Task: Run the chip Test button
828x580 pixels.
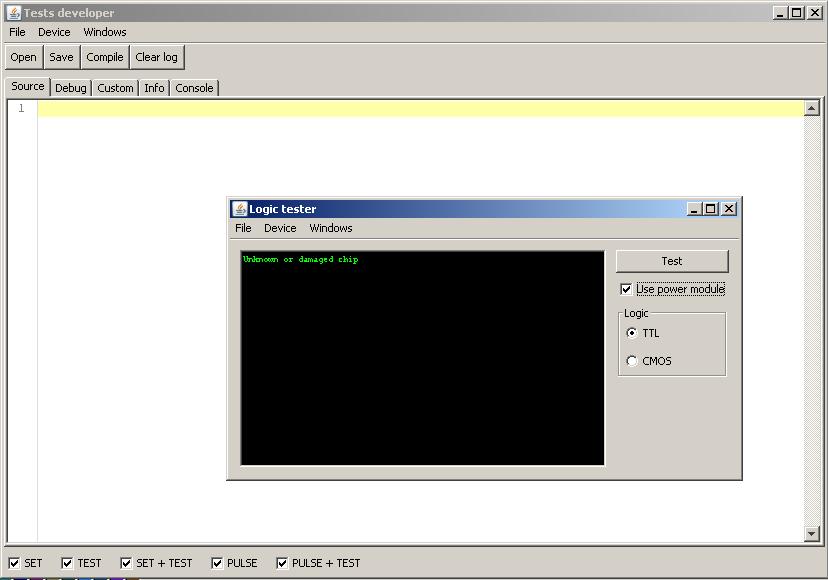Action: (x=672, y=261)
